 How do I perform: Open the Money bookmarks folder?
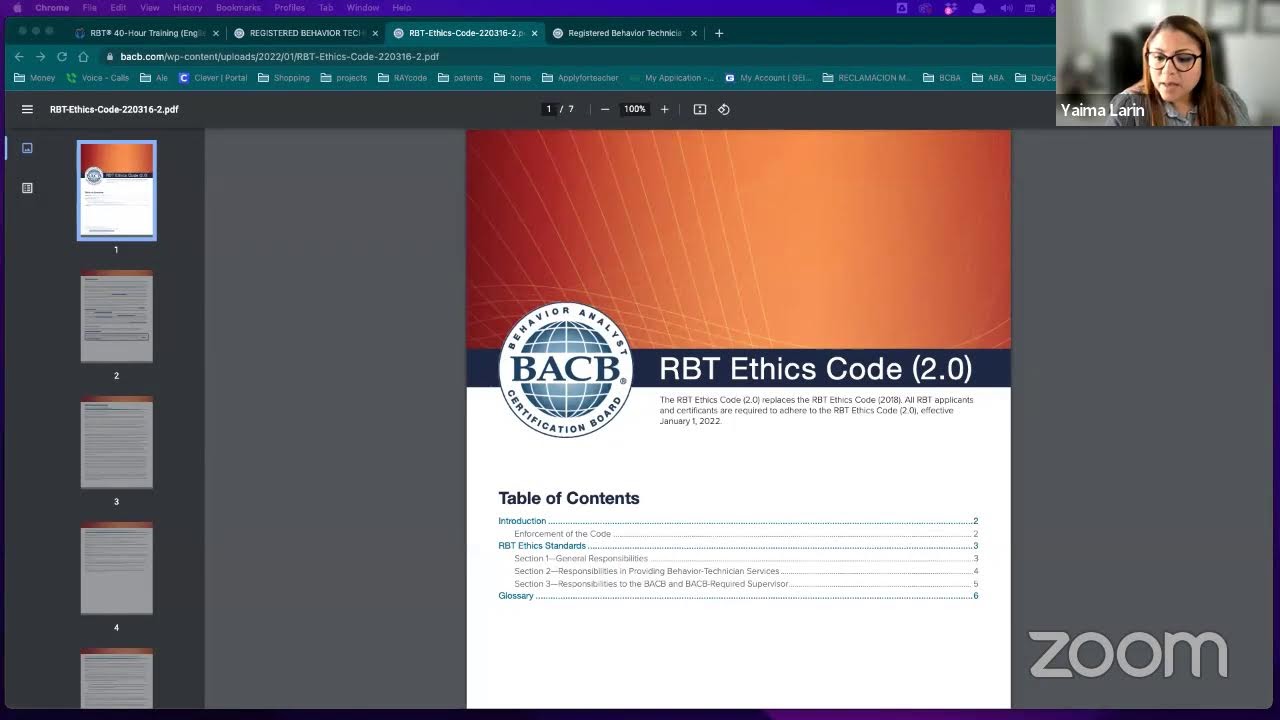(35, 78)
